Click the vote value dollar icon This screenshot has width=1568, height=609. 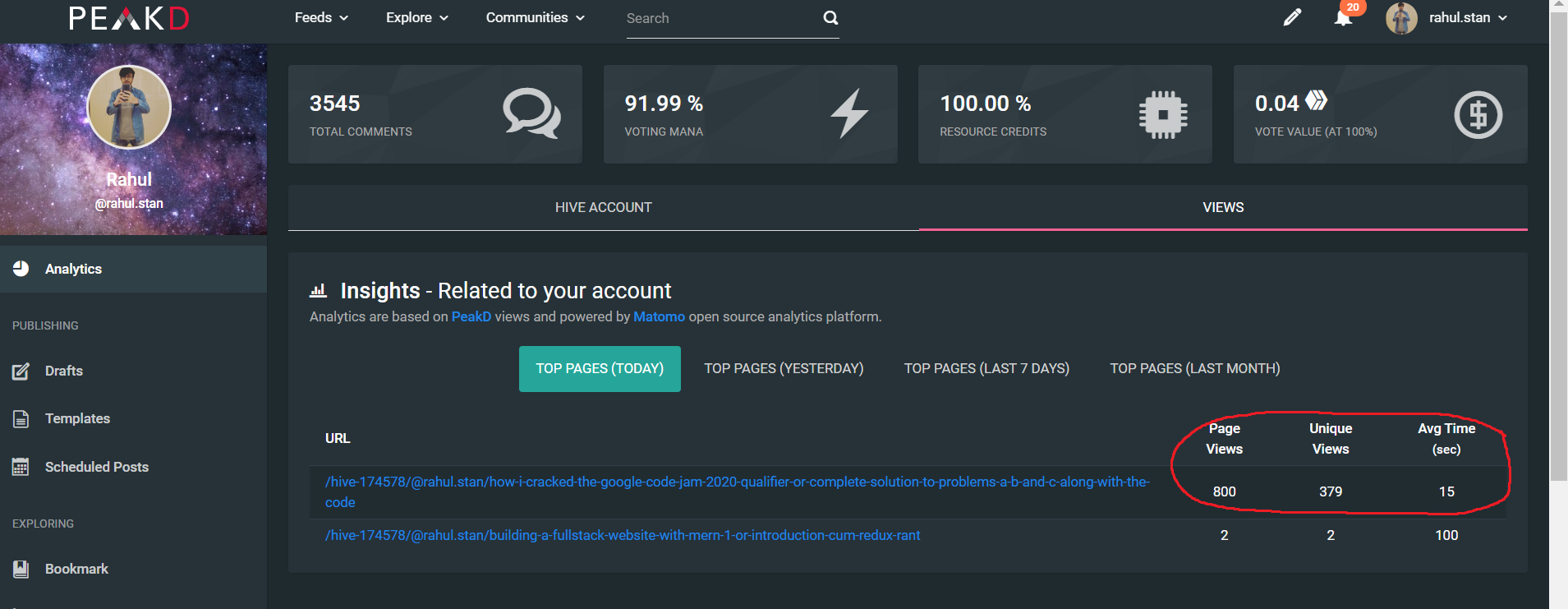pyautogui.click(x=1478, y=114)
